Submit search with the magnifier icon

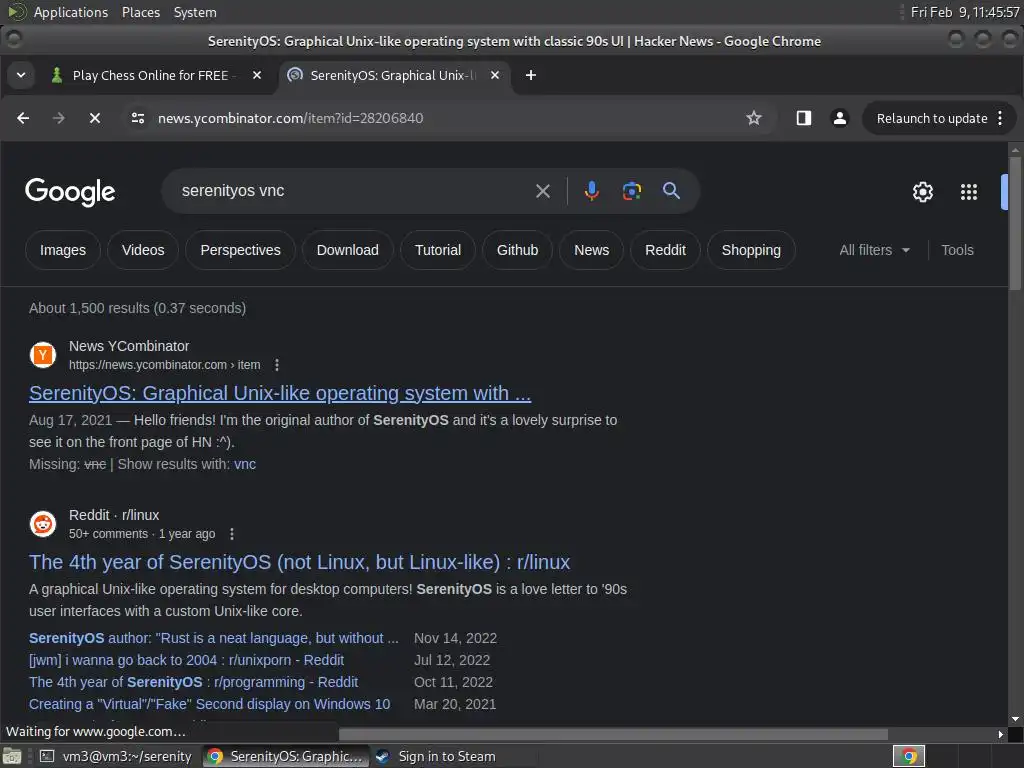point(671,191)
